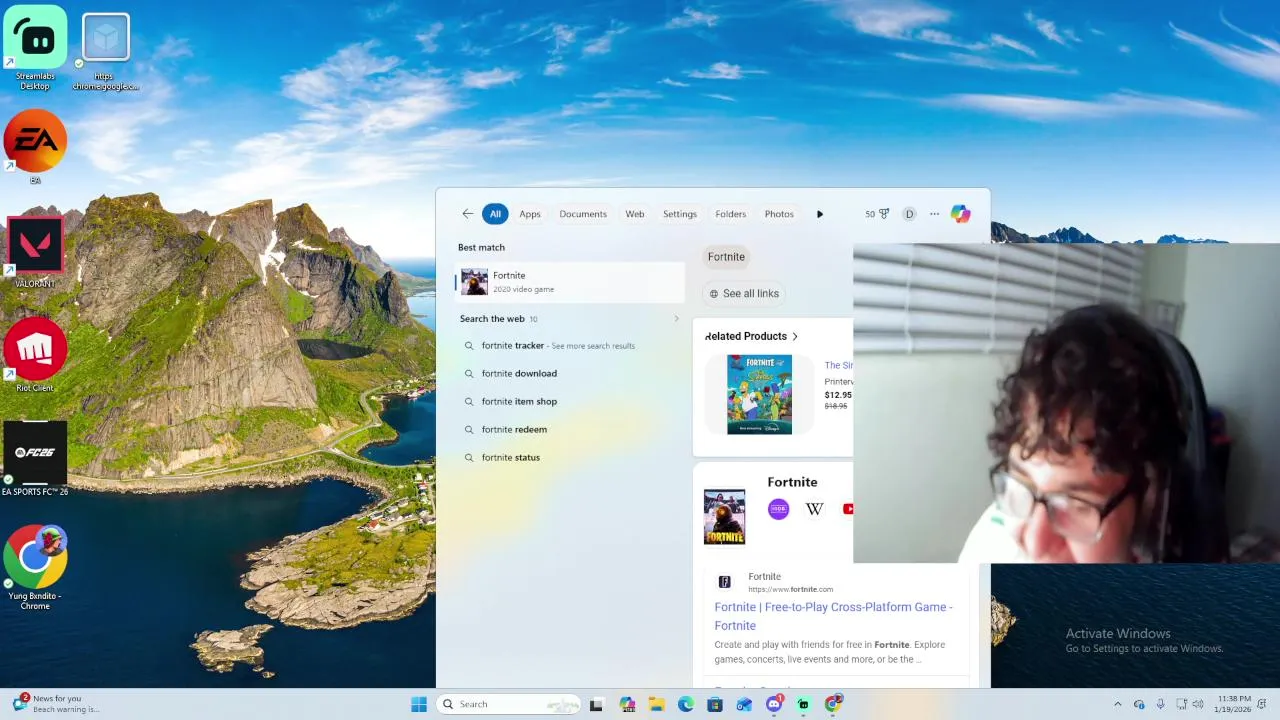The width and height of the screenshot is (1280, 720).
Task: Click the taskbar Search box
Action: coord(508,704)
